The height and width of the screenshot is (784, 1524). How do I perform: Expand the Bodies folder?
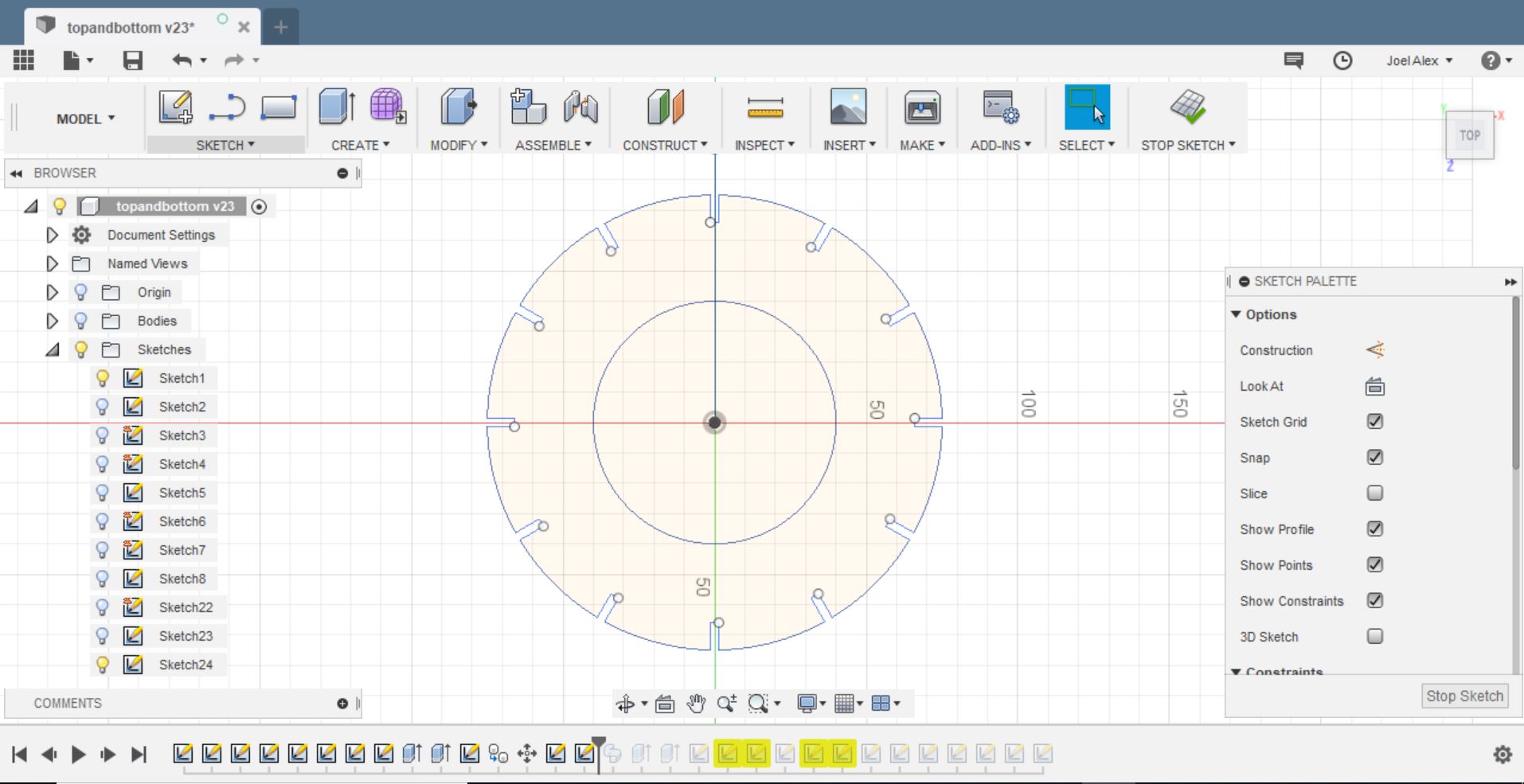(x=52, y=321)
